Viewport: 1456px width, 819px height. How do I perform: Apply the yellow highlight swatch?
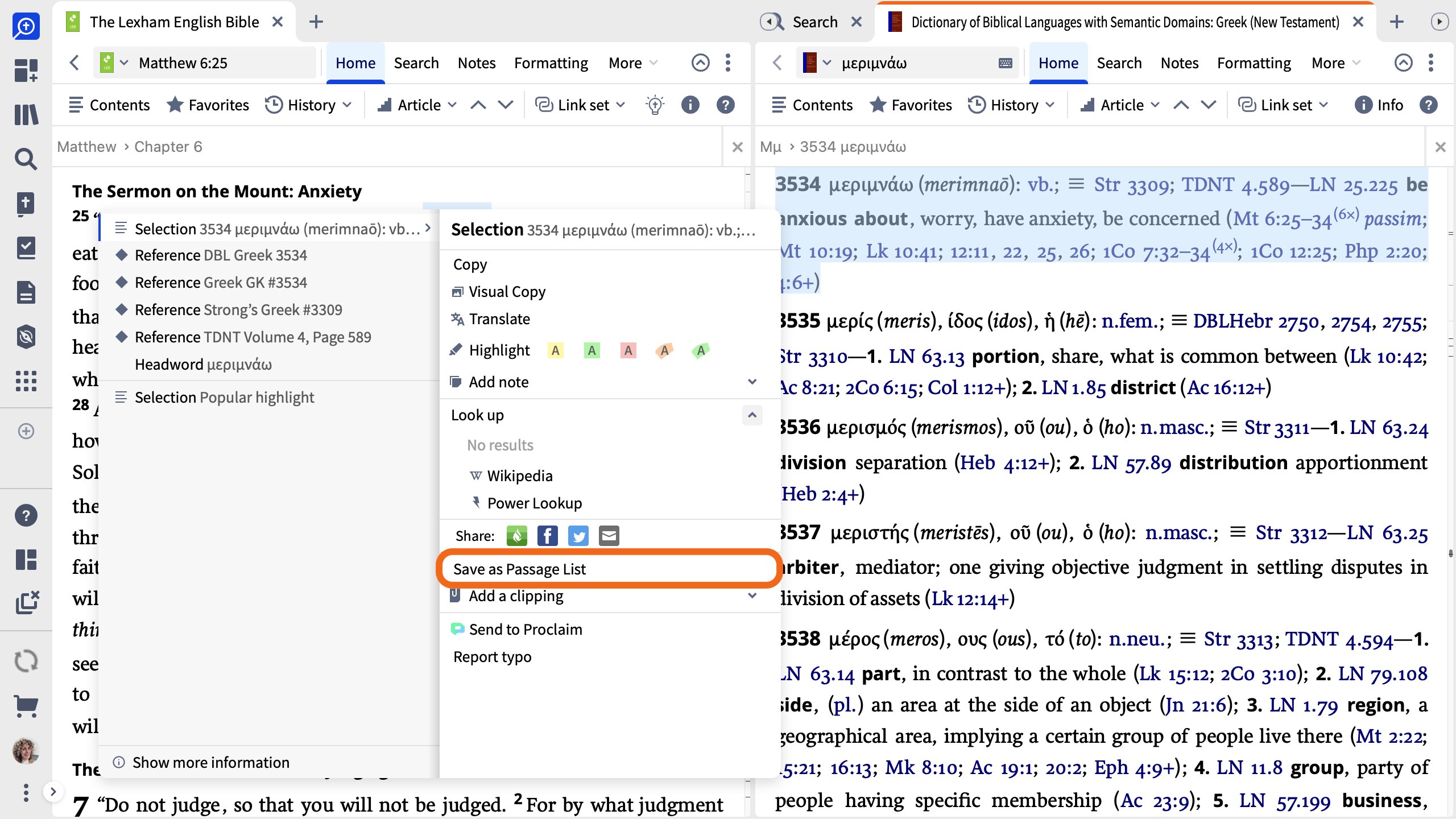[x=555, y=350]
